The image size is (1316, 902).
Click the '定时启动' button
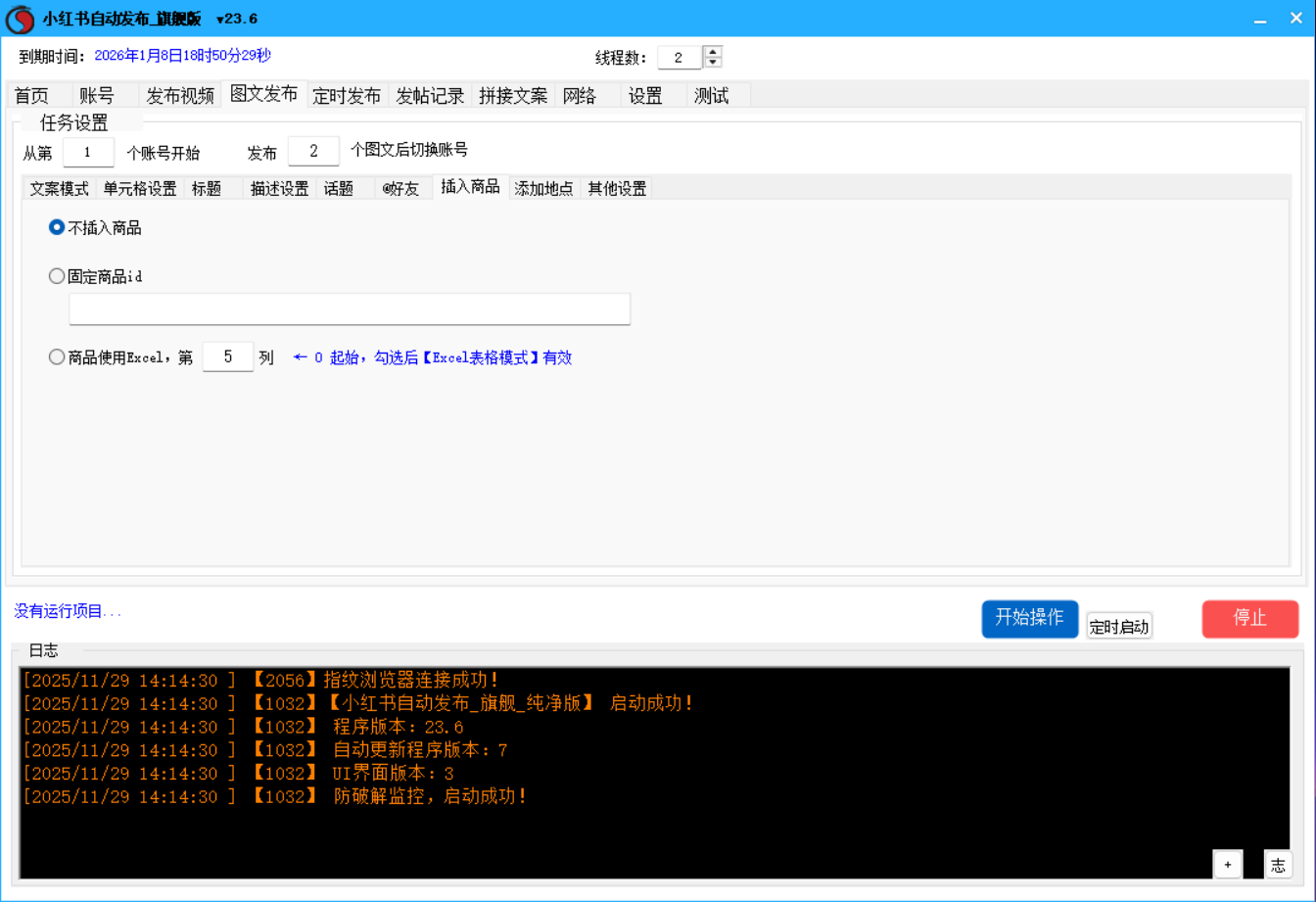pos(1119,627)
